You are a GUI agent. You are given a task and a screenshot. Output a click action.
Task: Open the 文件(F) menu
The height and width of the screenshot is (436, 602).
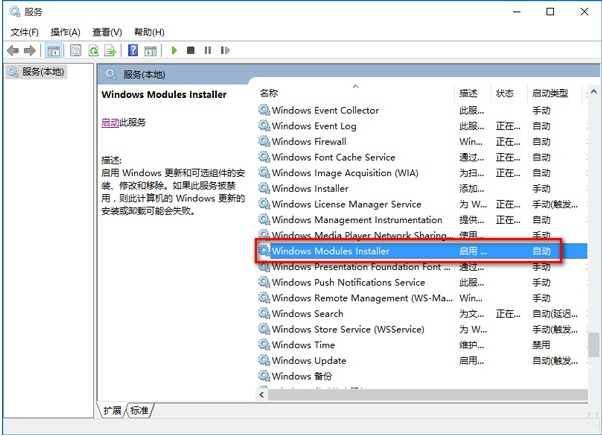25,32
